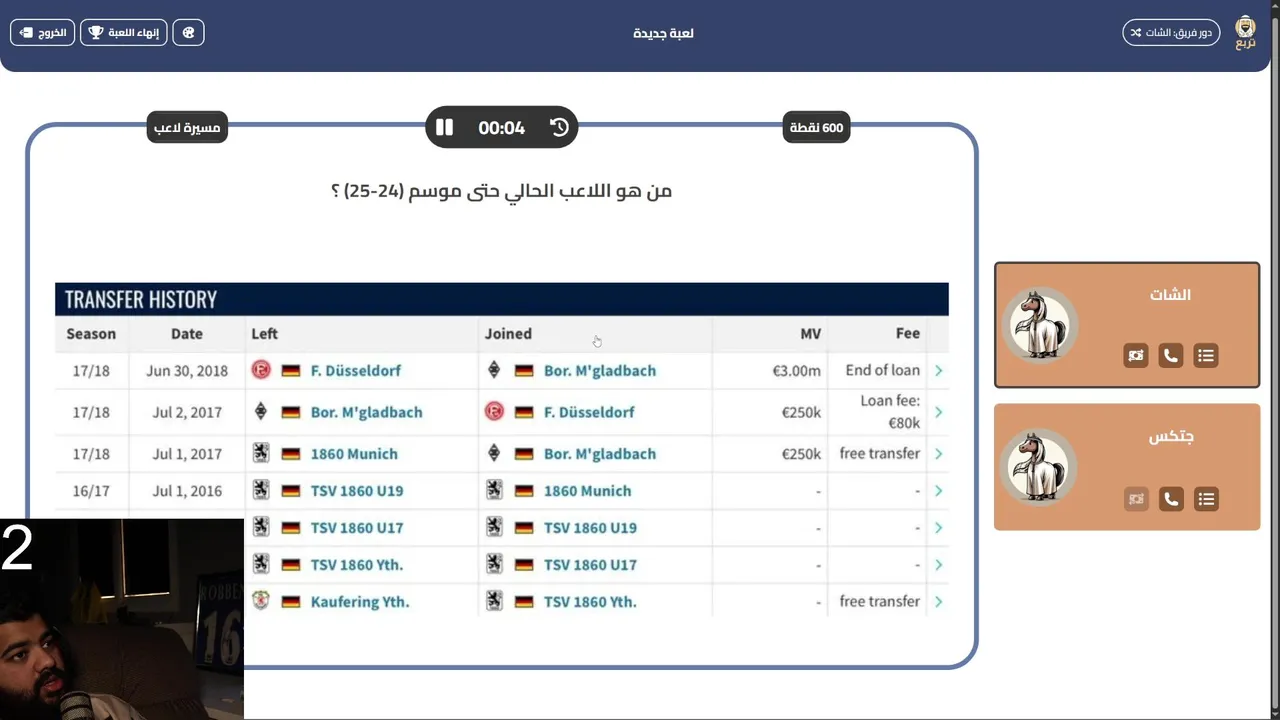Click Gladbach crest in the Jul 2, 2017 row
This screenshot has width=1280, height=720.
pyautogui.click(x=261, y=411)
